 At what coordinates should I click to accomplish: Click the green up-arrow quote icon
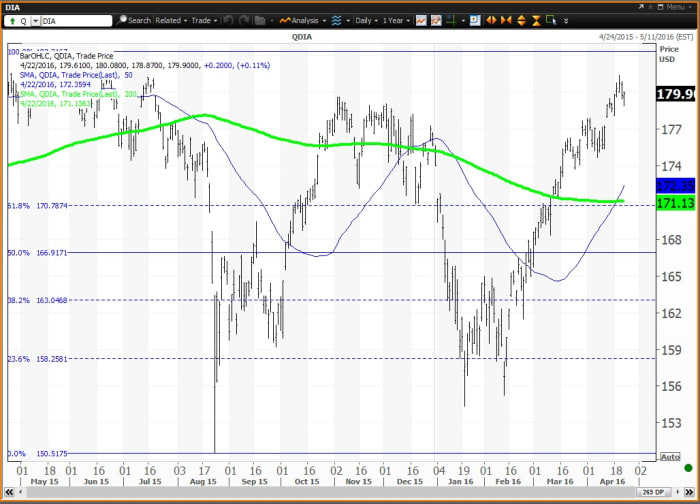pos(12,21)
